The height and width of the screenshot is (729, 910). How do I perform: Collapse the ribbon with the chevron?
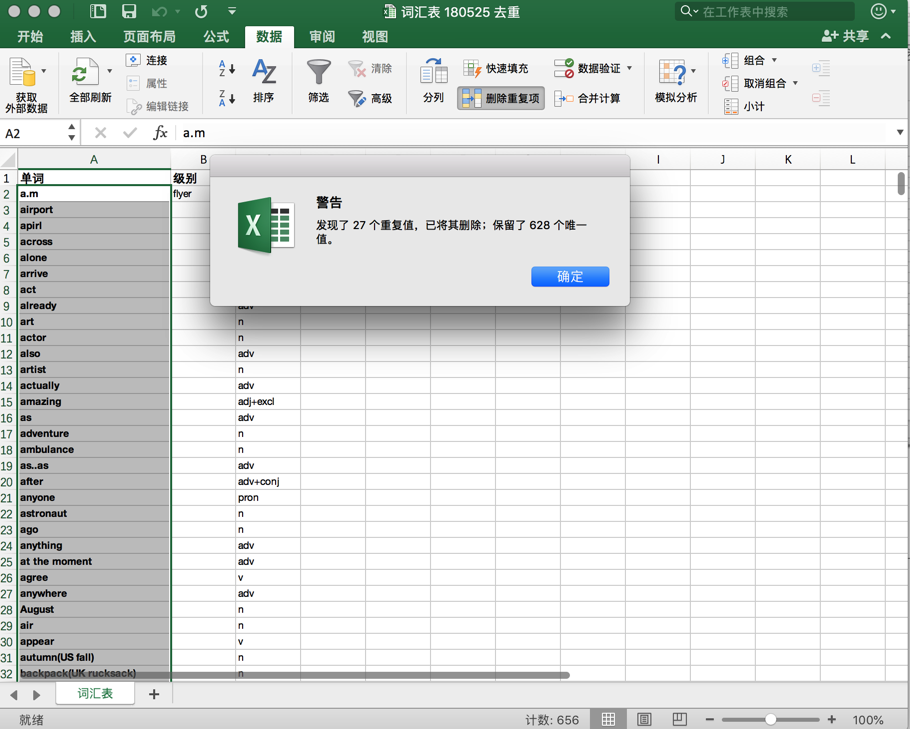click(886, 36)
